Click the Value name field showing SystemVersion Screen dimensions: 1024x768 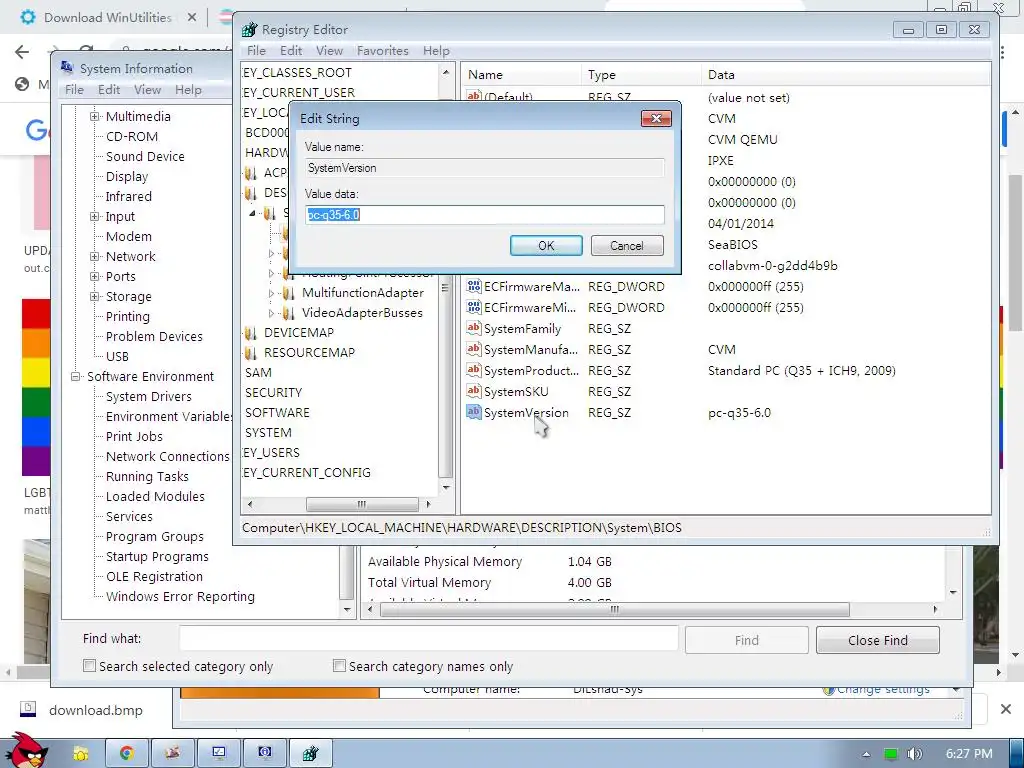485,168
